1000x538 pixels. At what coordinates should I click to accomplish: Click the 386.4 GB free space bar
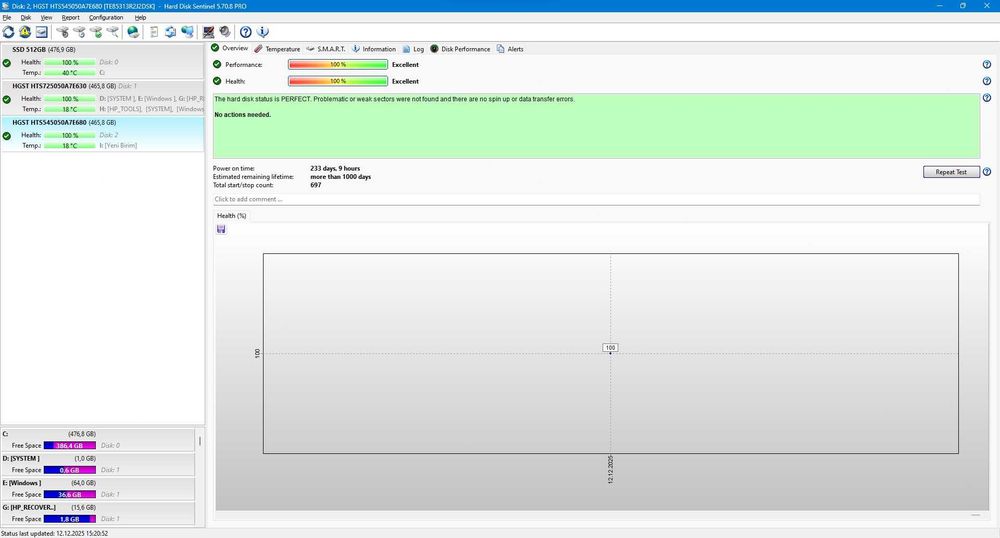click(x=70, y=446)
